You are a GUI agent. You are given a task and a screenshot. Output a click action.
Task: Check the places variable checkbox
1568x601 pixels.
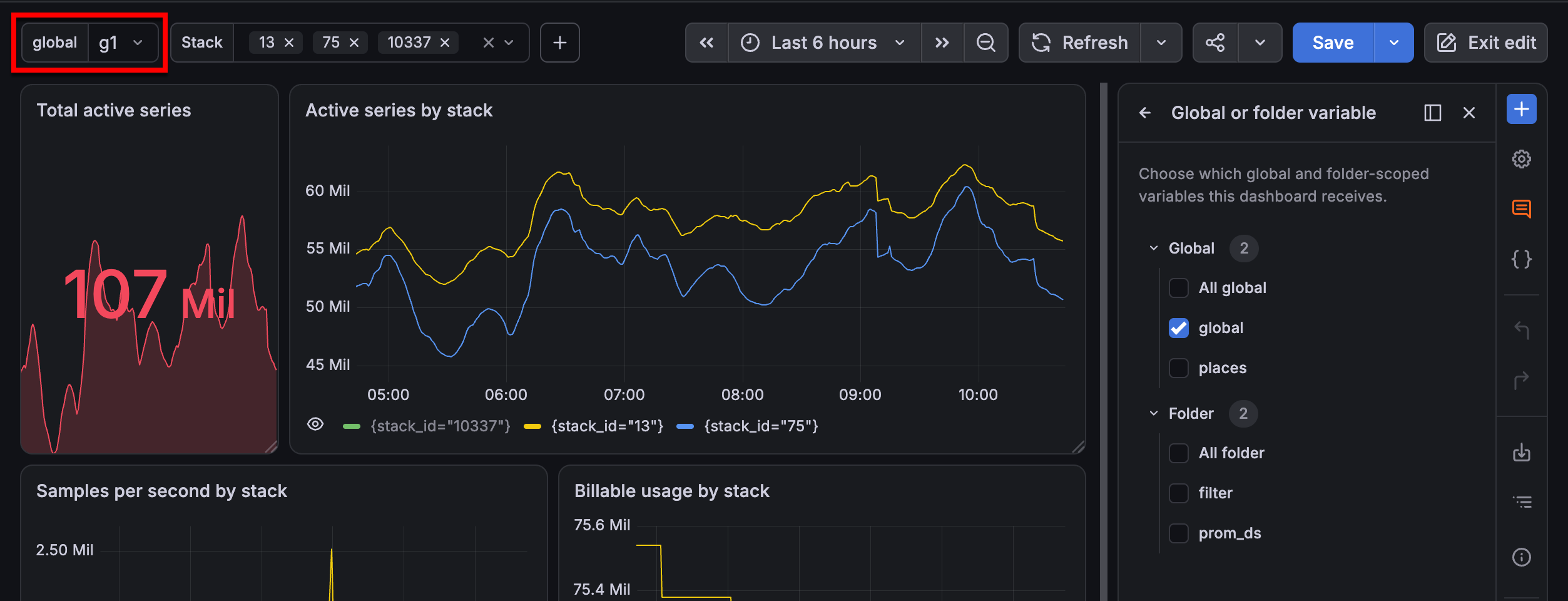pos(1179,368)
